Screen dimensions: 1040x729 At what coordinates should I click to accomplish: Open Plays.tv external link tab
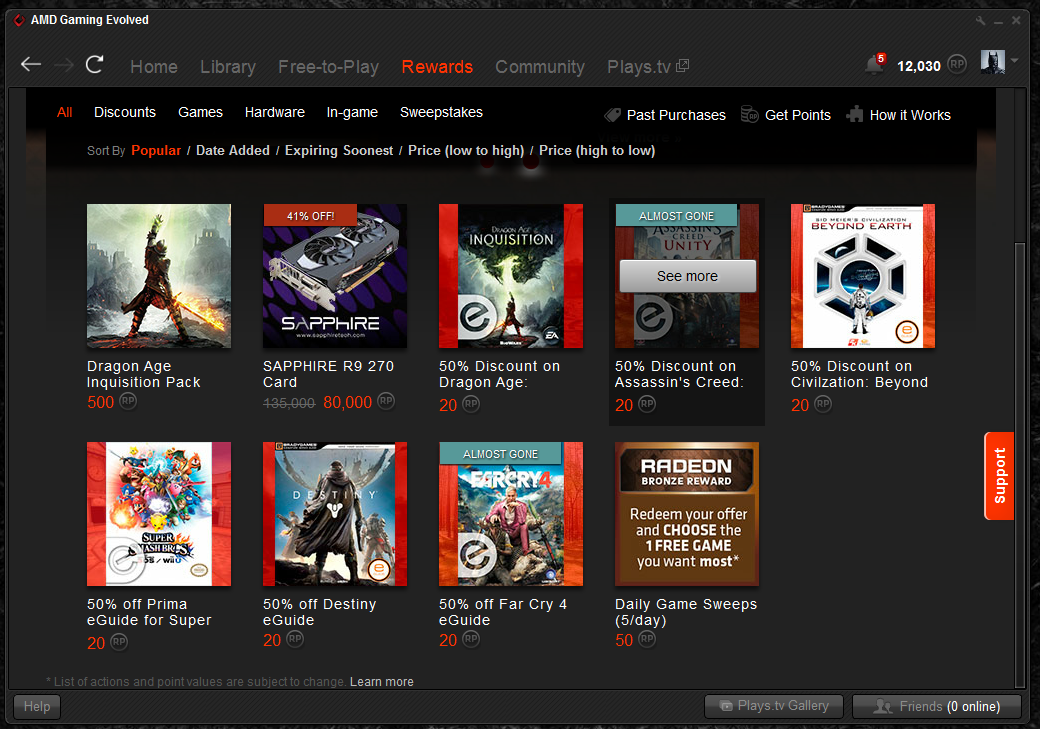click(647, 67)
